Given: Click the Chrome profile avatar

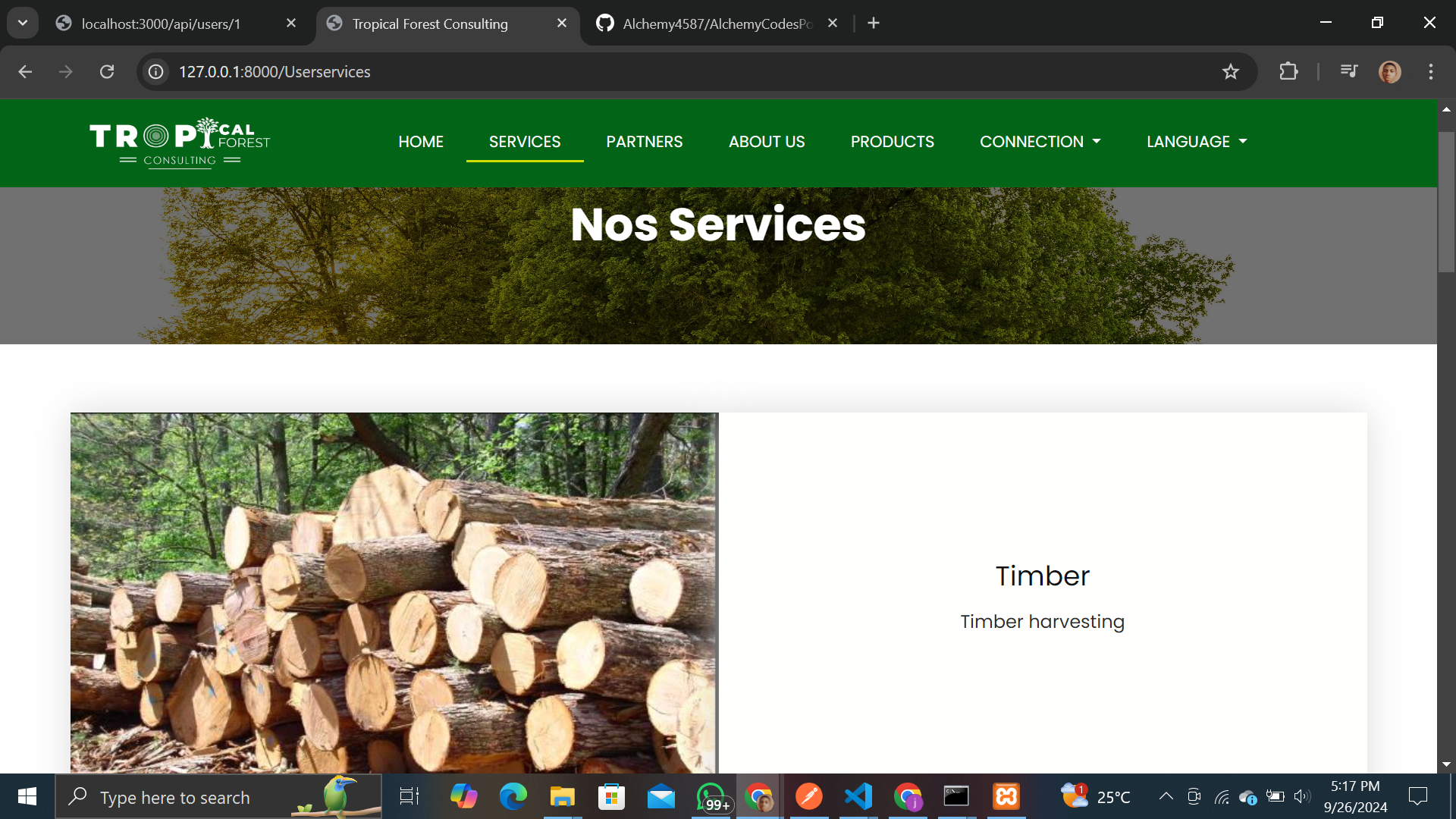Looking at the screenshot, I should pyautogui.click(x=1389, y=71).
